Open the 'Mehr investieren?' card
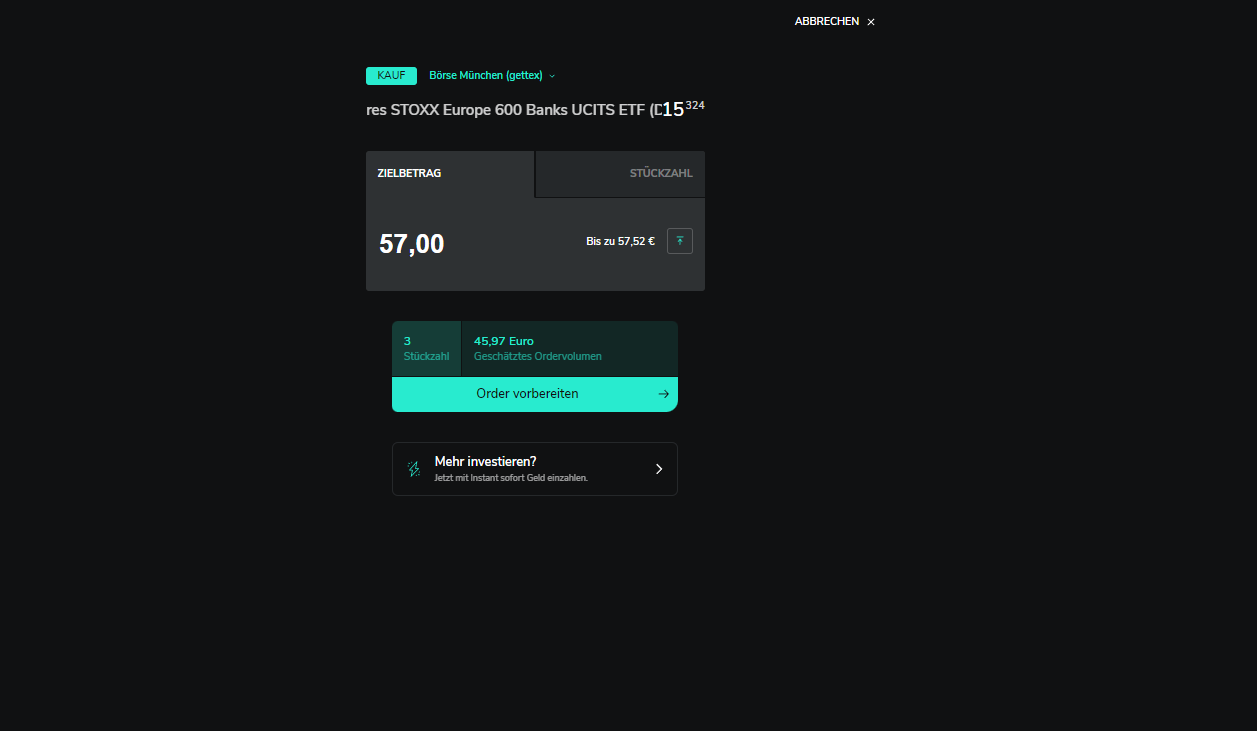Viewport: 1257px width, 731px height. pos(535,469)
